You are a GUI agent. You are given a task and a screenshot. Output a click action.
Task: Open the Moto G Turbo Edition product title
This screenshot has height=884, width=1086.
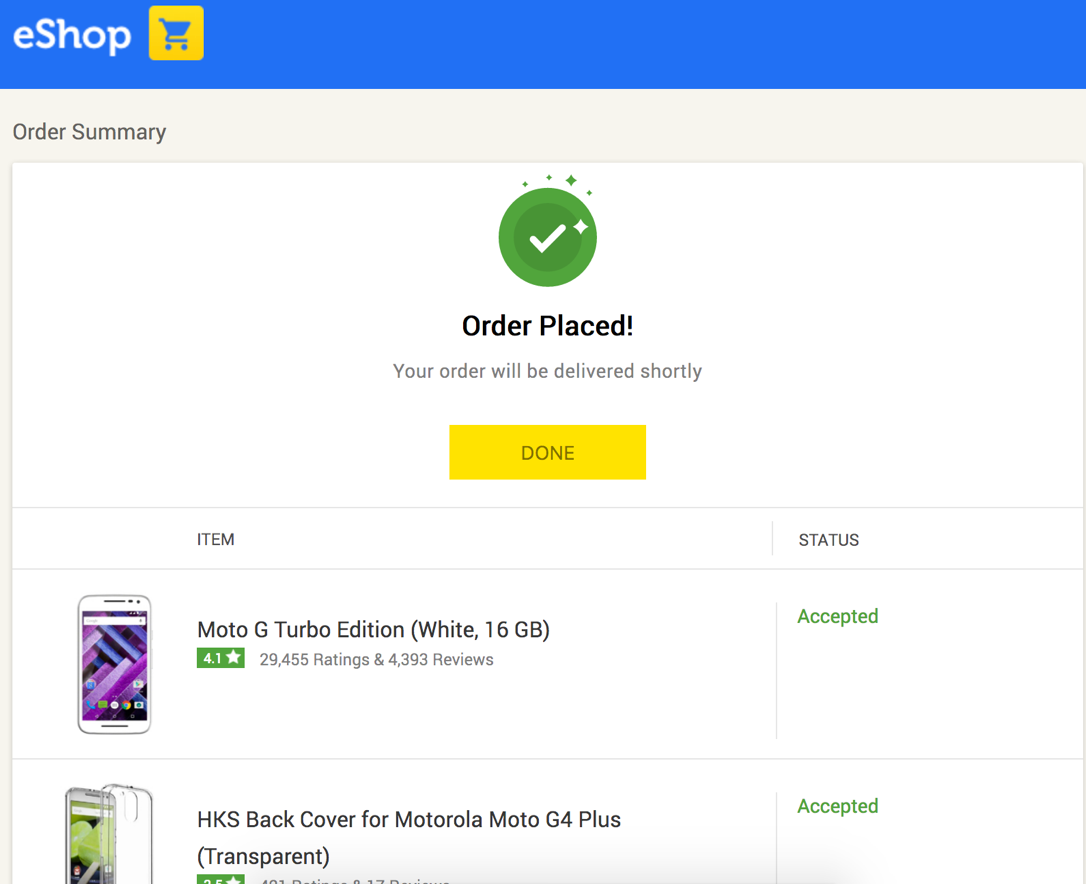click(373, 629)
